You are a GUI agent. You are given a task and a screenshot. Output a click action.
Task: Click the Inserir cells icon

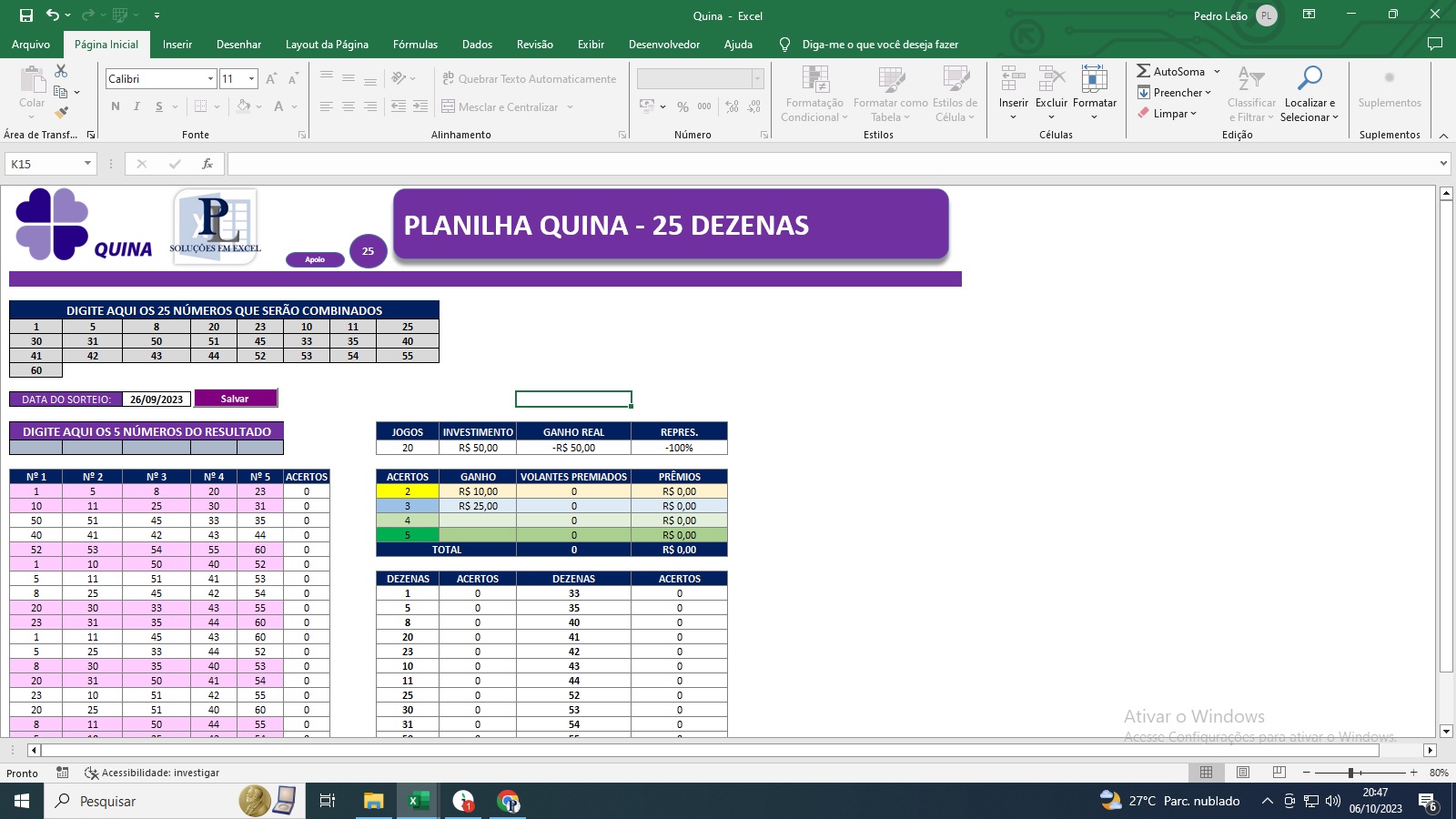pos(1013,79)
